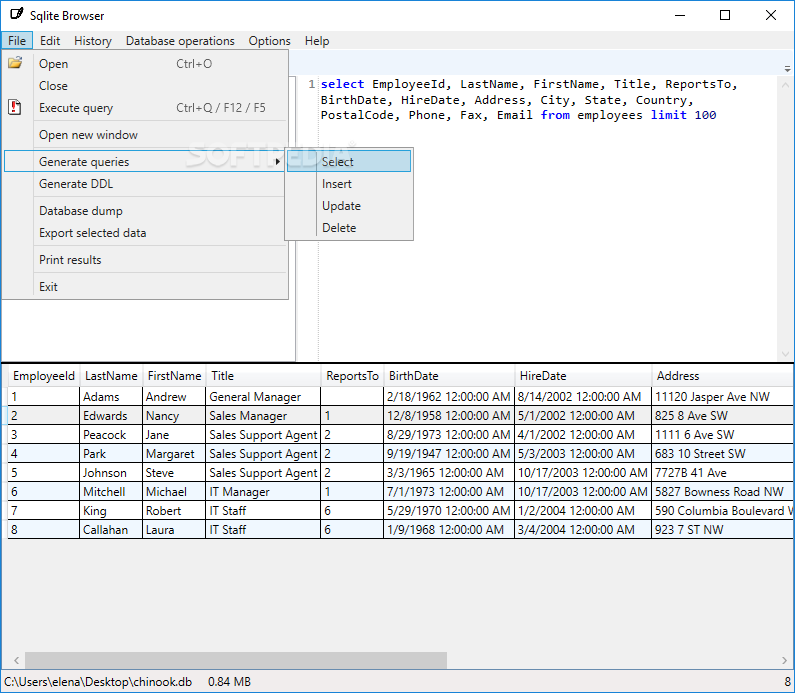Select the cell "Margaret"

(x=174, y=454)
